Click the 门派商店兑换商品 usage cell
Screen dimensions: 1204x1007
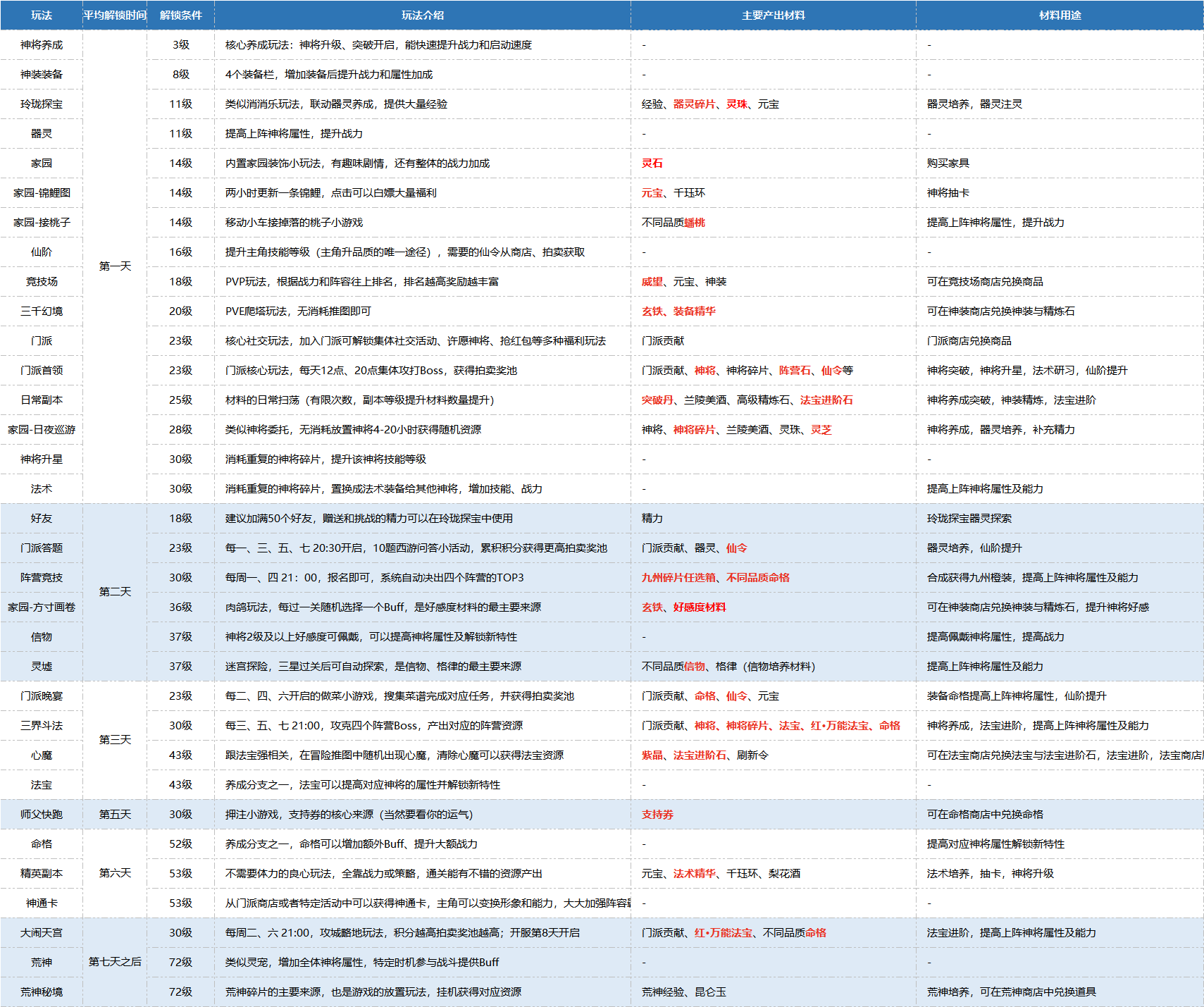pos(1060,341)
